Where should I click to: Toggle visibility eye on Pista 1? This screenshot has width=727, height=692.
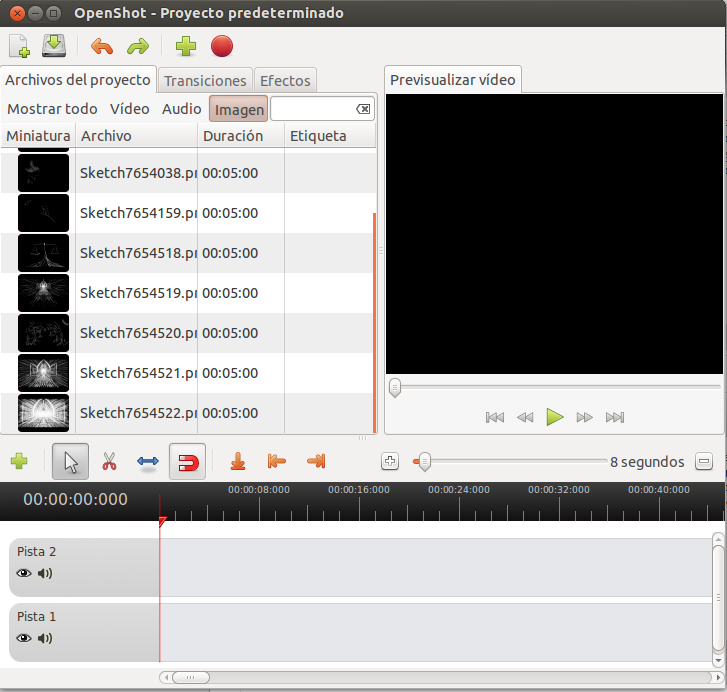[24, 638]
